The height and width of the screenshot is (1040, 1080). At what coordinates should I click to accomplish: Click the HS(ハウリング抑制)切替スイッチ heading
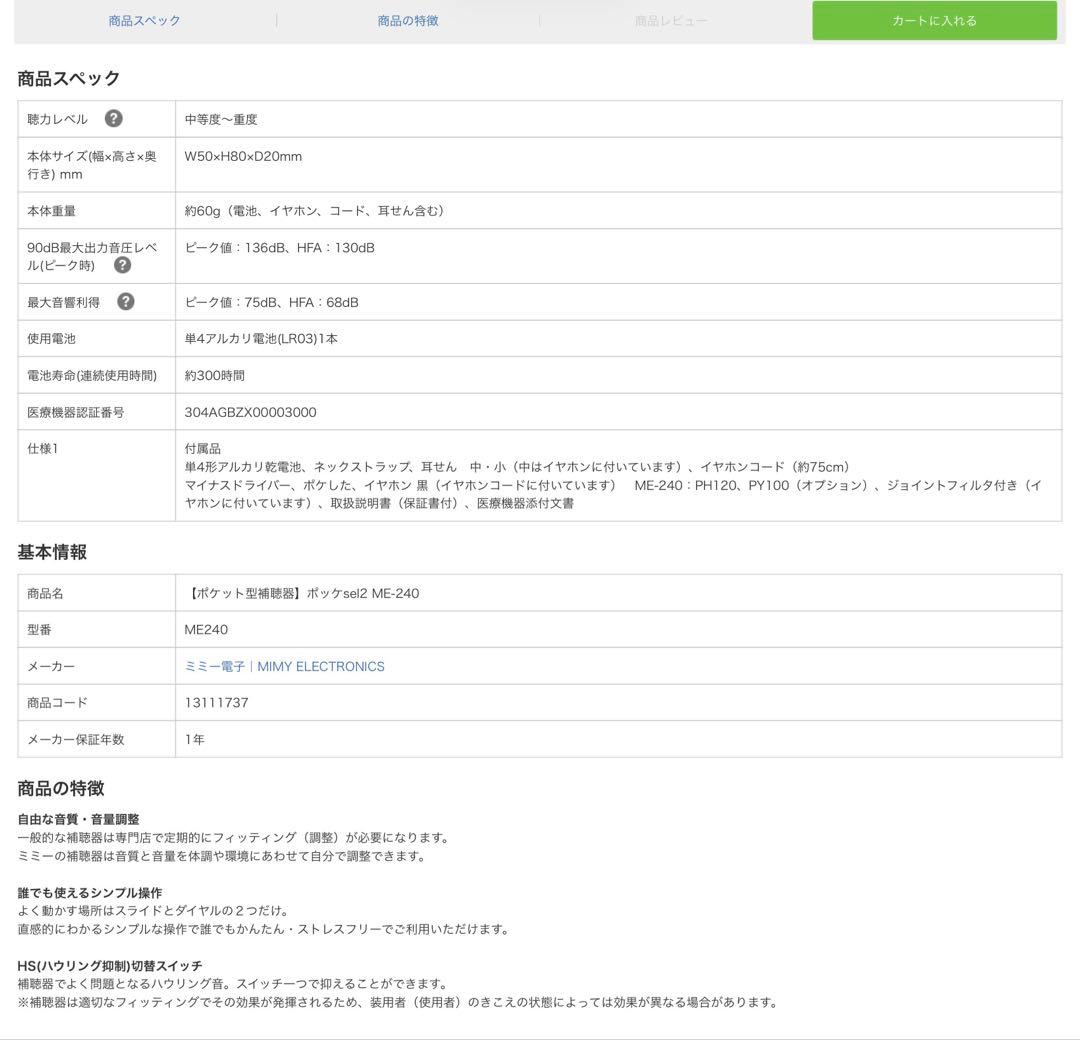(110, 965)
